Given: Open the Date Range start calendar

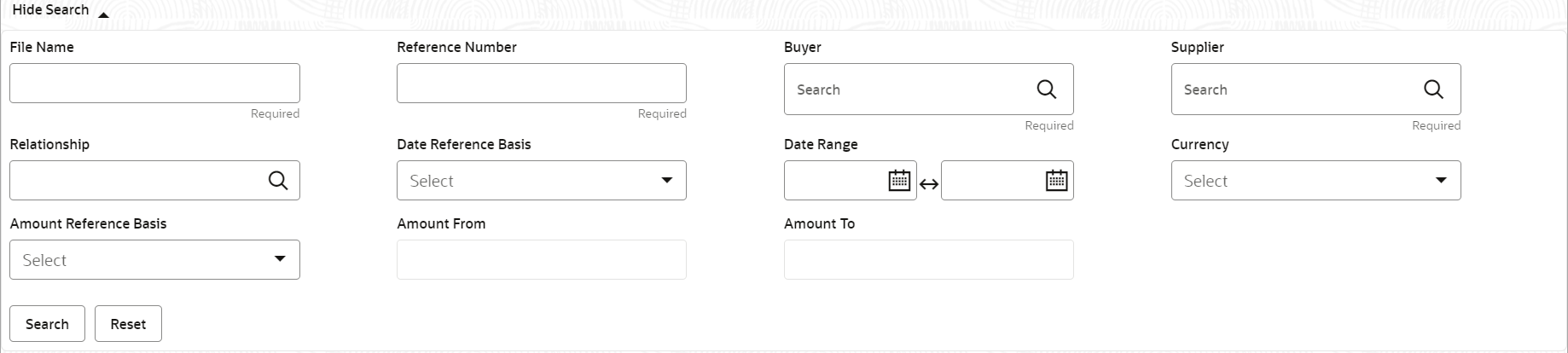Looking at the screenshot, I should [x=899, y=181].
